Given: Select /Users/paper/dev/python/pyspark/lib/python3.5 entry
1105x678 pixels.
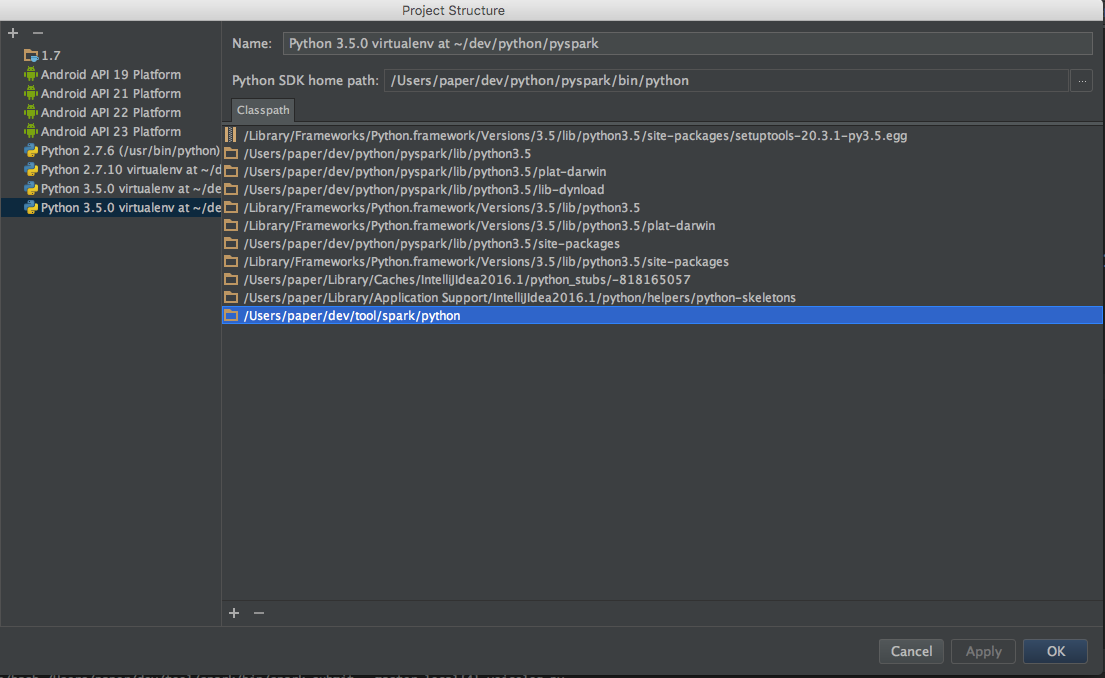Looking at the screenshot, I should click(x=662, y=154).
